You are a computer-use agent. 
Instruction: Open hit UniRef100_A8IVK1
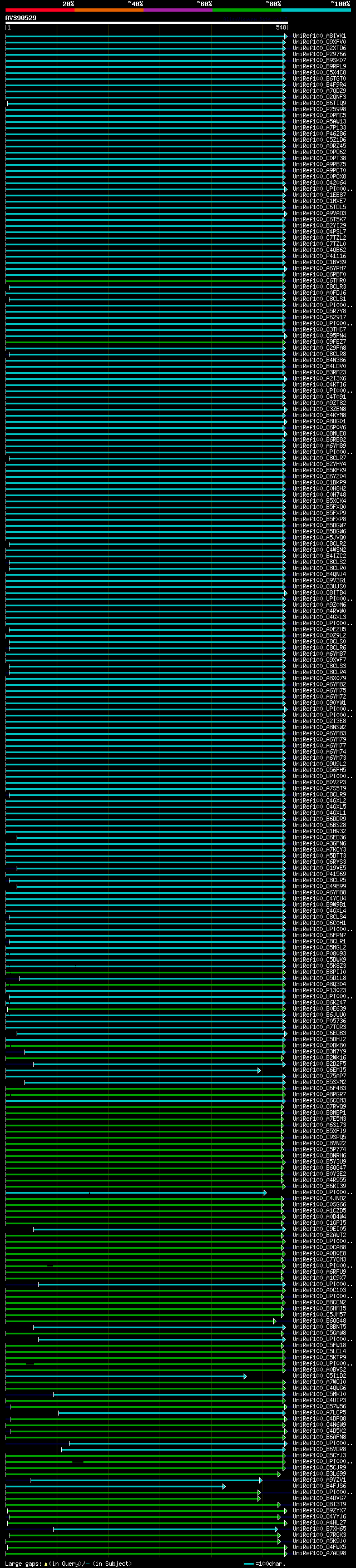tap(319, 36)
